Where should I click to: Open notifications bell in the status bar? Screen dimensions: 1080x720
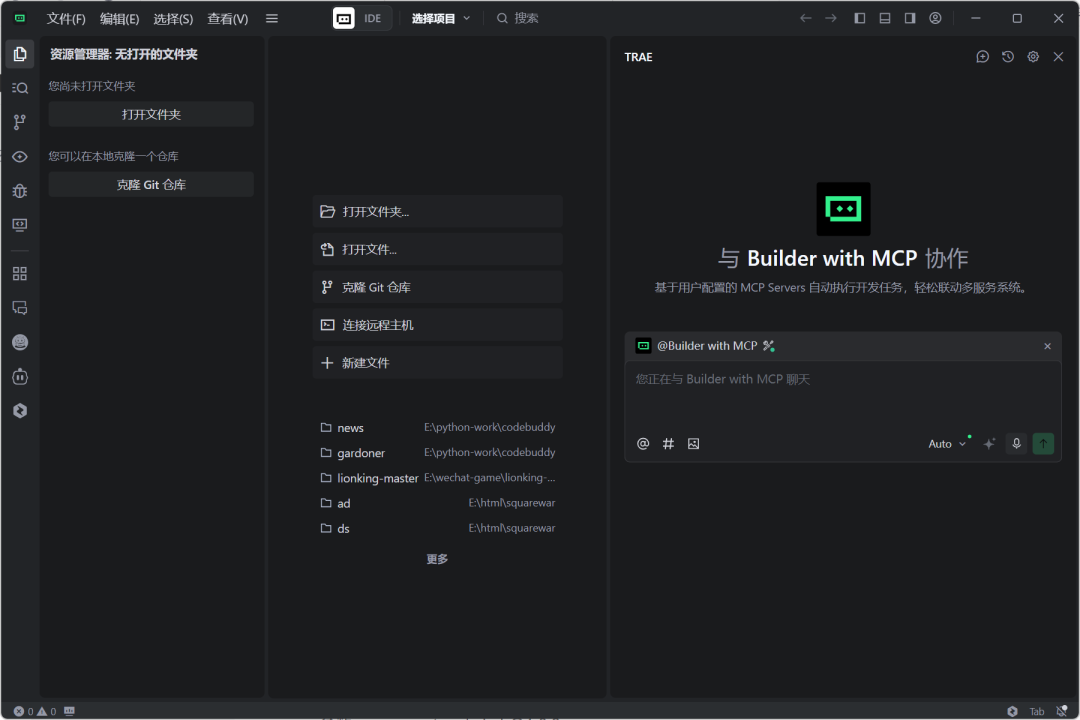click(x=1061, y=711)
